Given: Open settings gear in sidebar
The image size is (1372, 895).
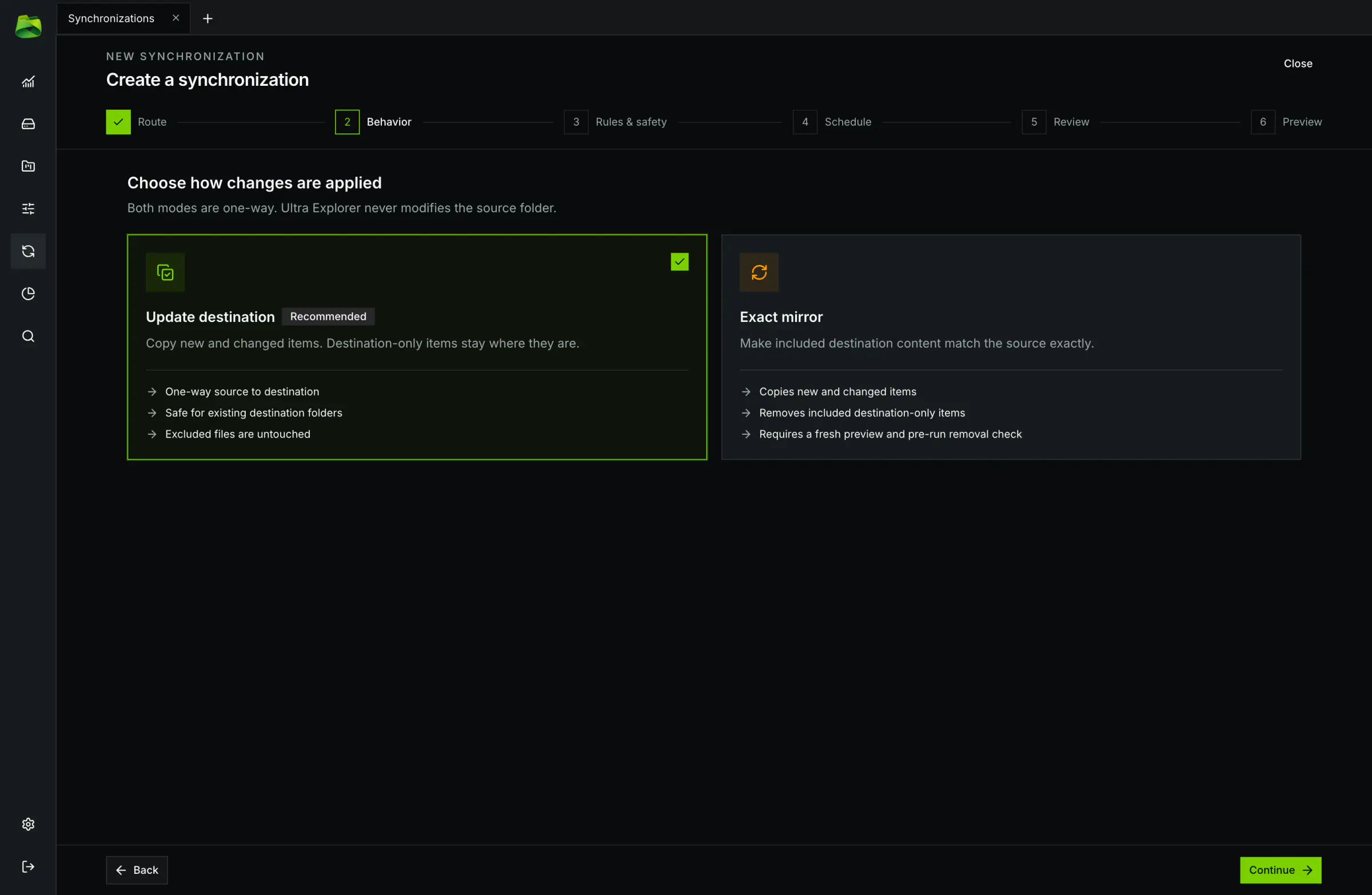Looking at the screenshot, I should (27, 824).
